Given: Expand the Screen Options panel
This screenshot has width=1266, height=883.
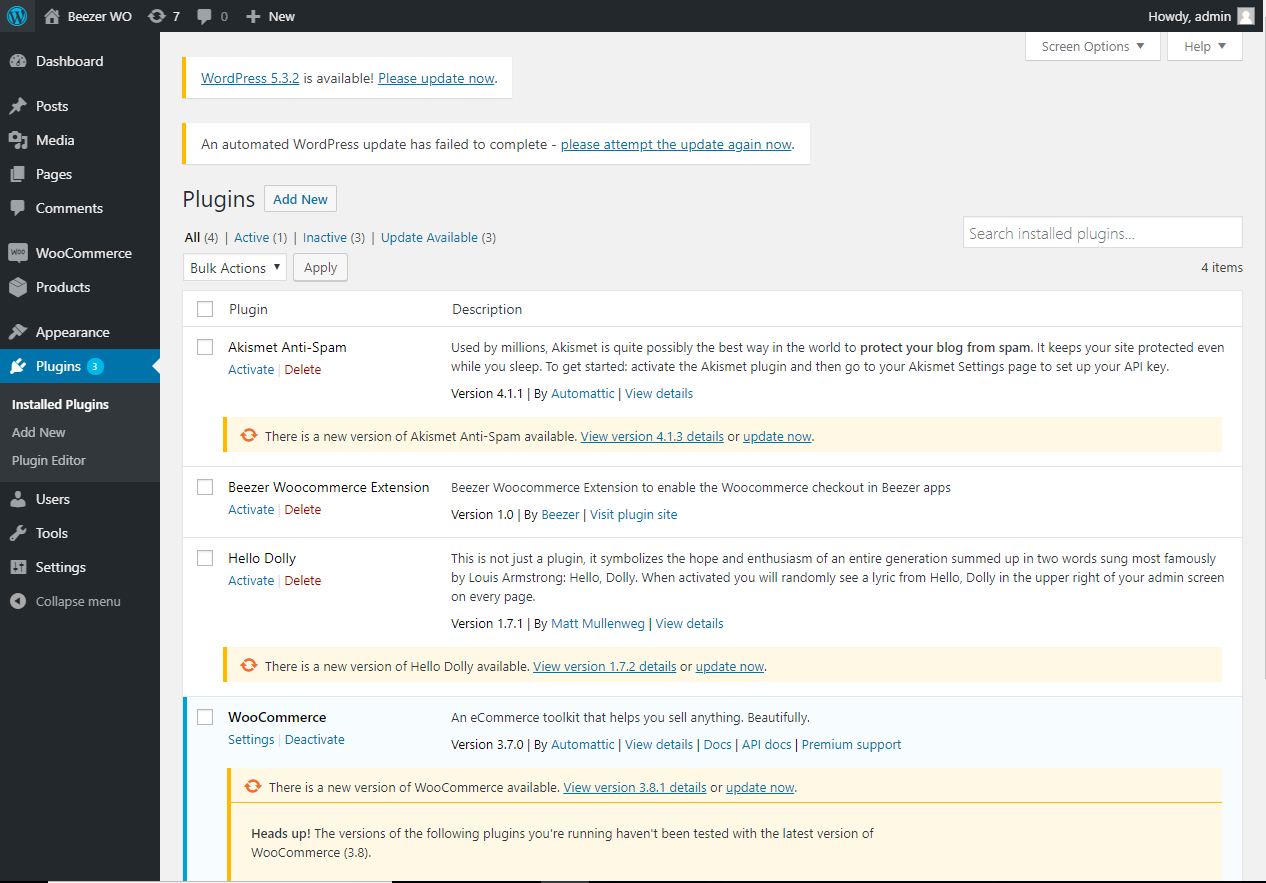Looking at the screenshot, I should 1092,47.
